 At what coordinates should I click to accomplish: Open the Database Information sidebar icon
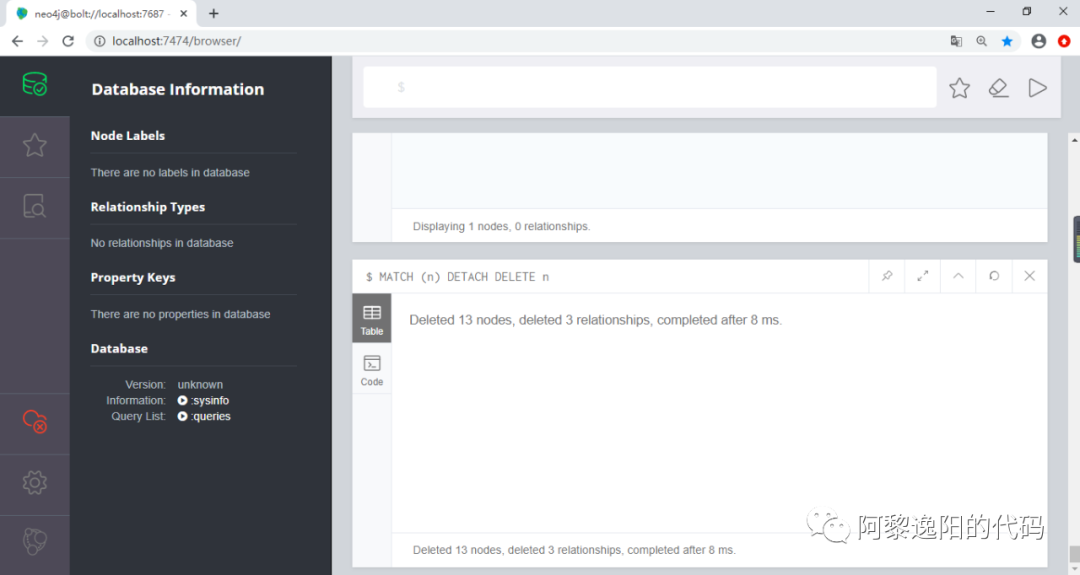[34, 85]
